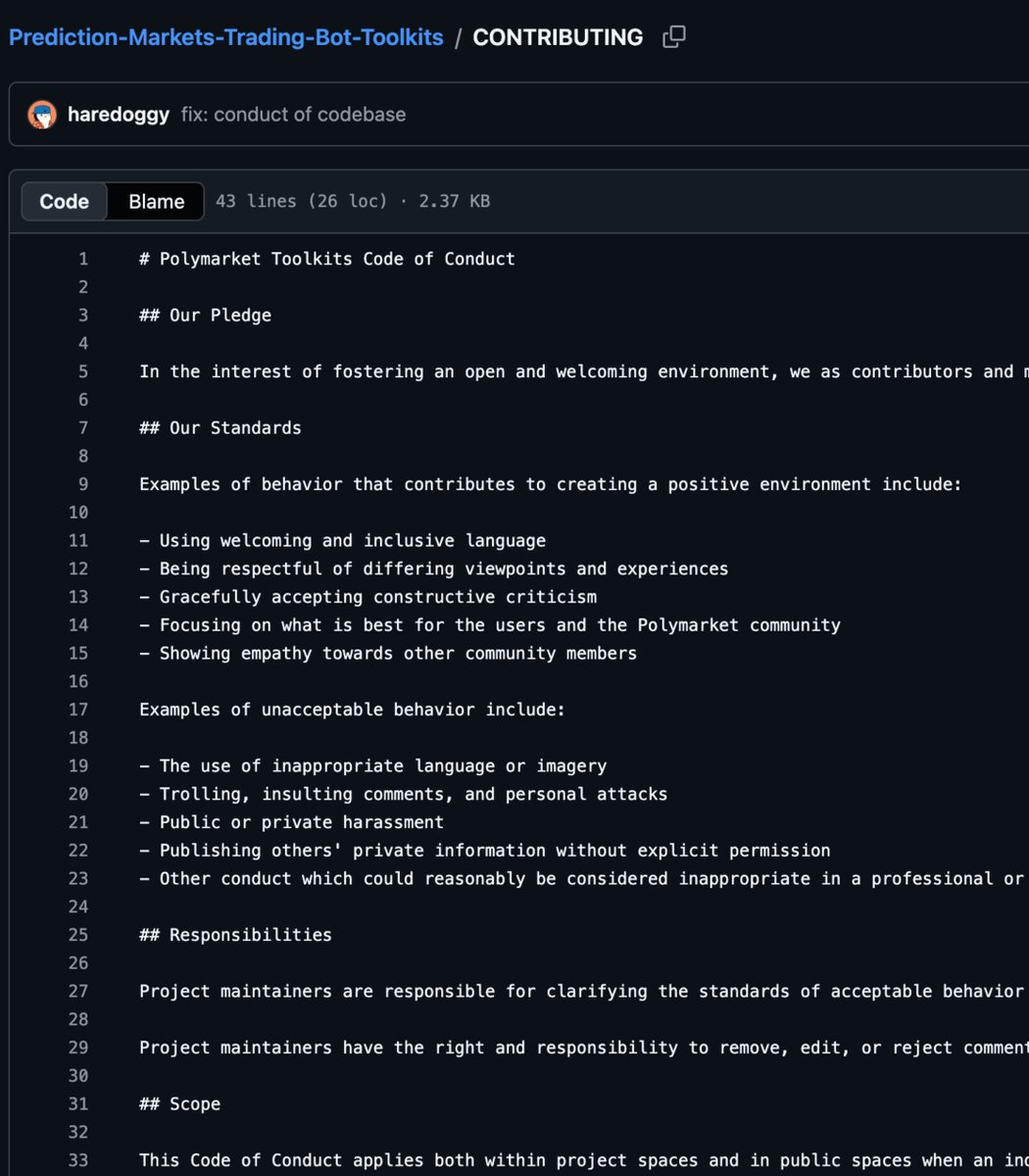The height and width of the screenshot is (1176, 1029).
Task: Click 'Using welcoming and inclusive language' line
Action: [x=343, y=540]
